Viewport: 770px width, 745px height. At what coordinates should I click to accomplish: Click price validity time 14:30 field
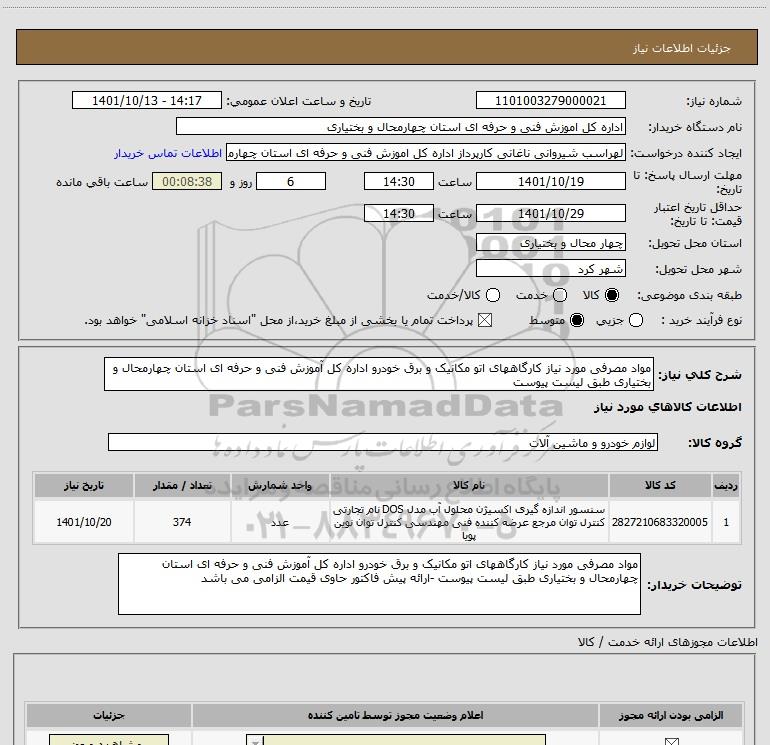pyautogui.click(x=399, y=213)
